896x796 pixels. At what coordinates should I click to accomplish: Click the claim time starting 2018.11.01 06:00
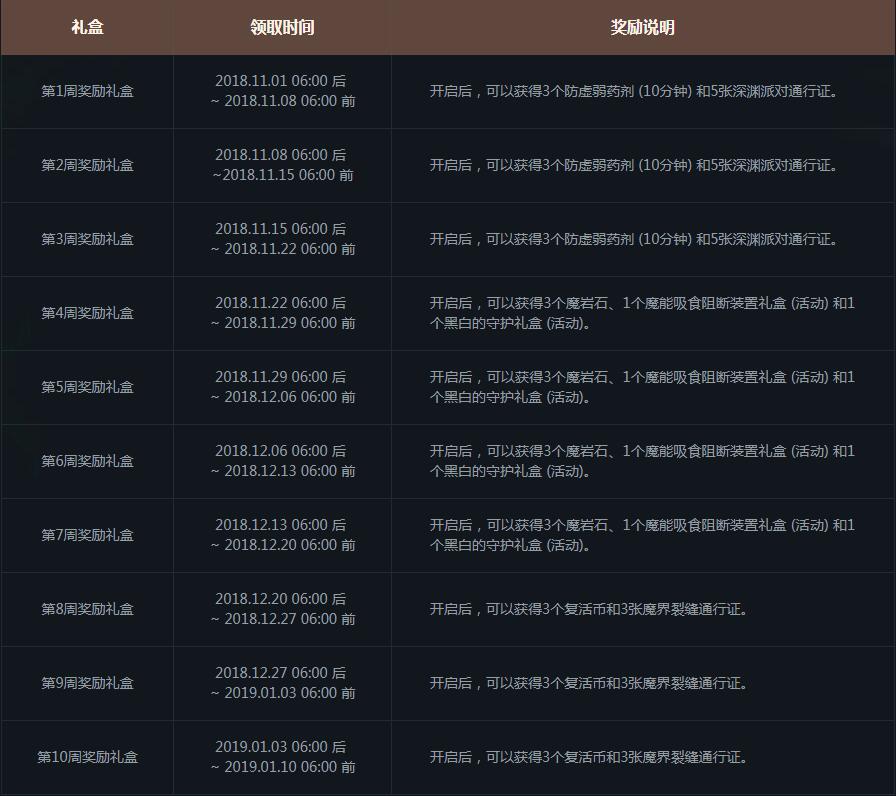click(x=282, y=91)
